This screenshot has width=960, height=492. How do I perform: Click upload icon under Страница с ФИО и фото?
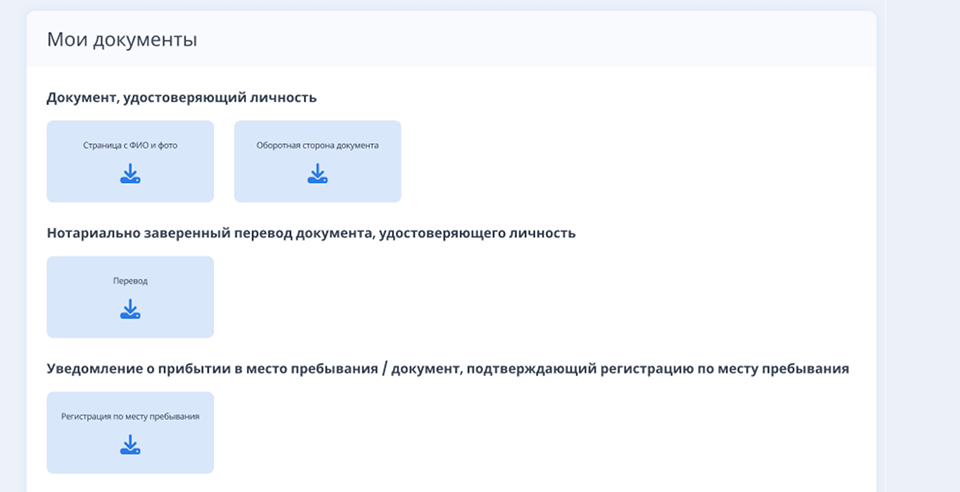click(130, 174)
